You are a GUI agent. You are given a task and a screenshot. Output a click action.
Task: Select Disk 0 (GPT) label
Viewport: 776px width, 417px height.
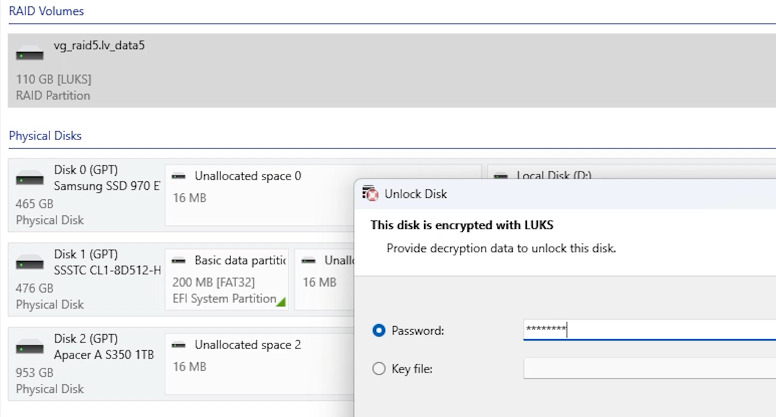[86, 170]
